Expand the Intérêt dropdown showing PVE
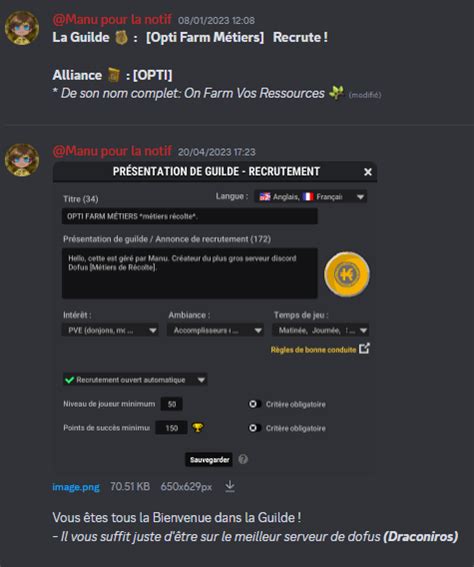474x567 pixels. [110, 330]
